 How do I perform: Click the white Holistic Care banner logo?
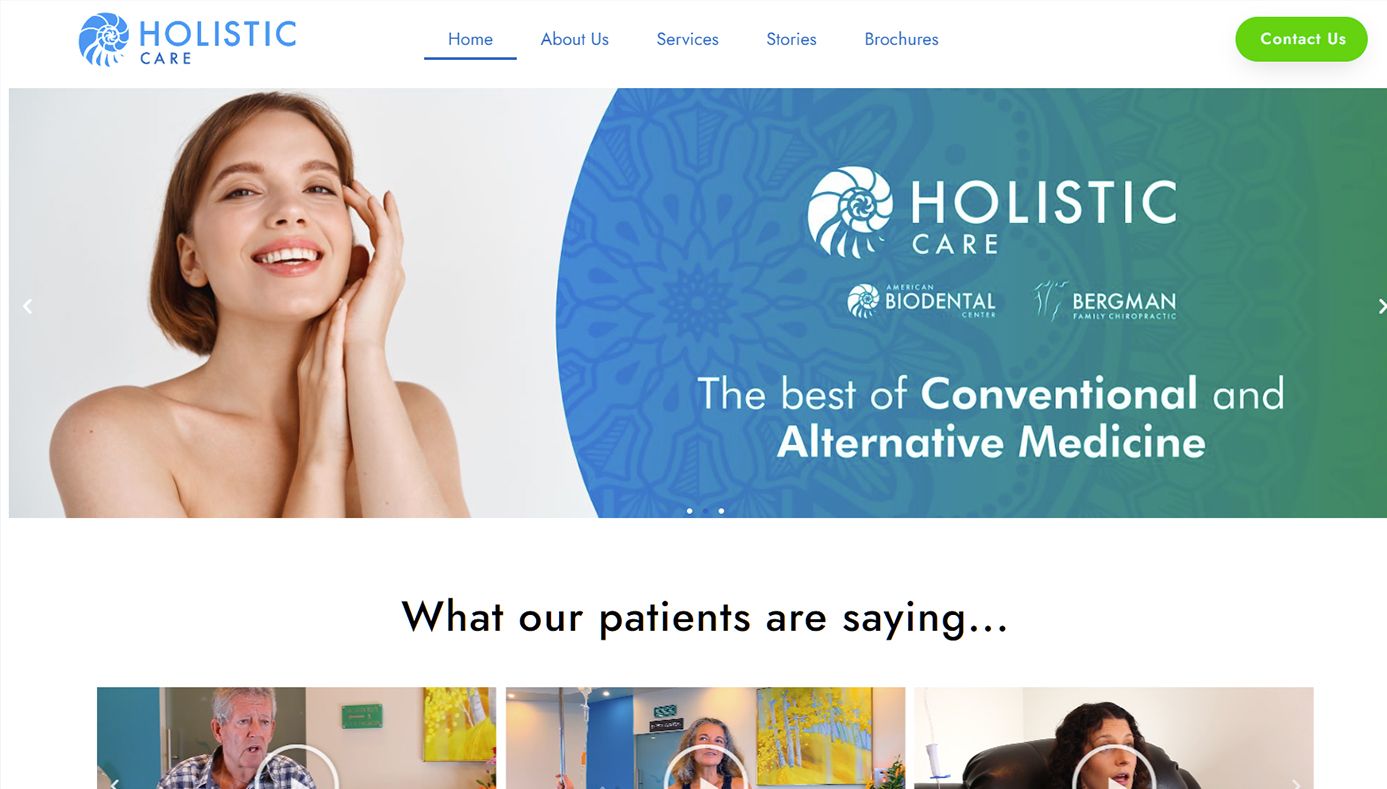992,212
